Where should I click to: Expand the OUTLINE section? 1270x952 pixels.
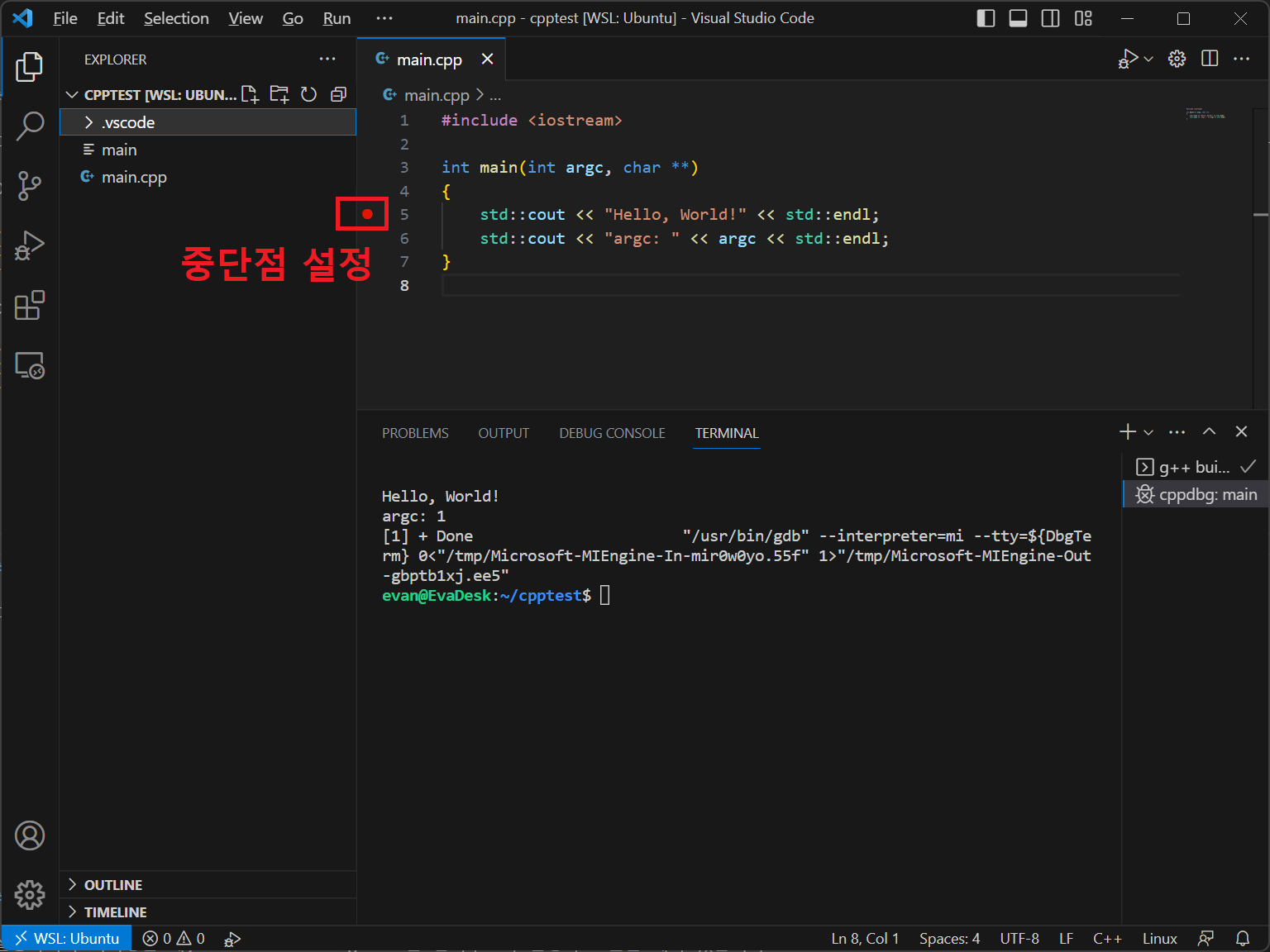point(112,885)
